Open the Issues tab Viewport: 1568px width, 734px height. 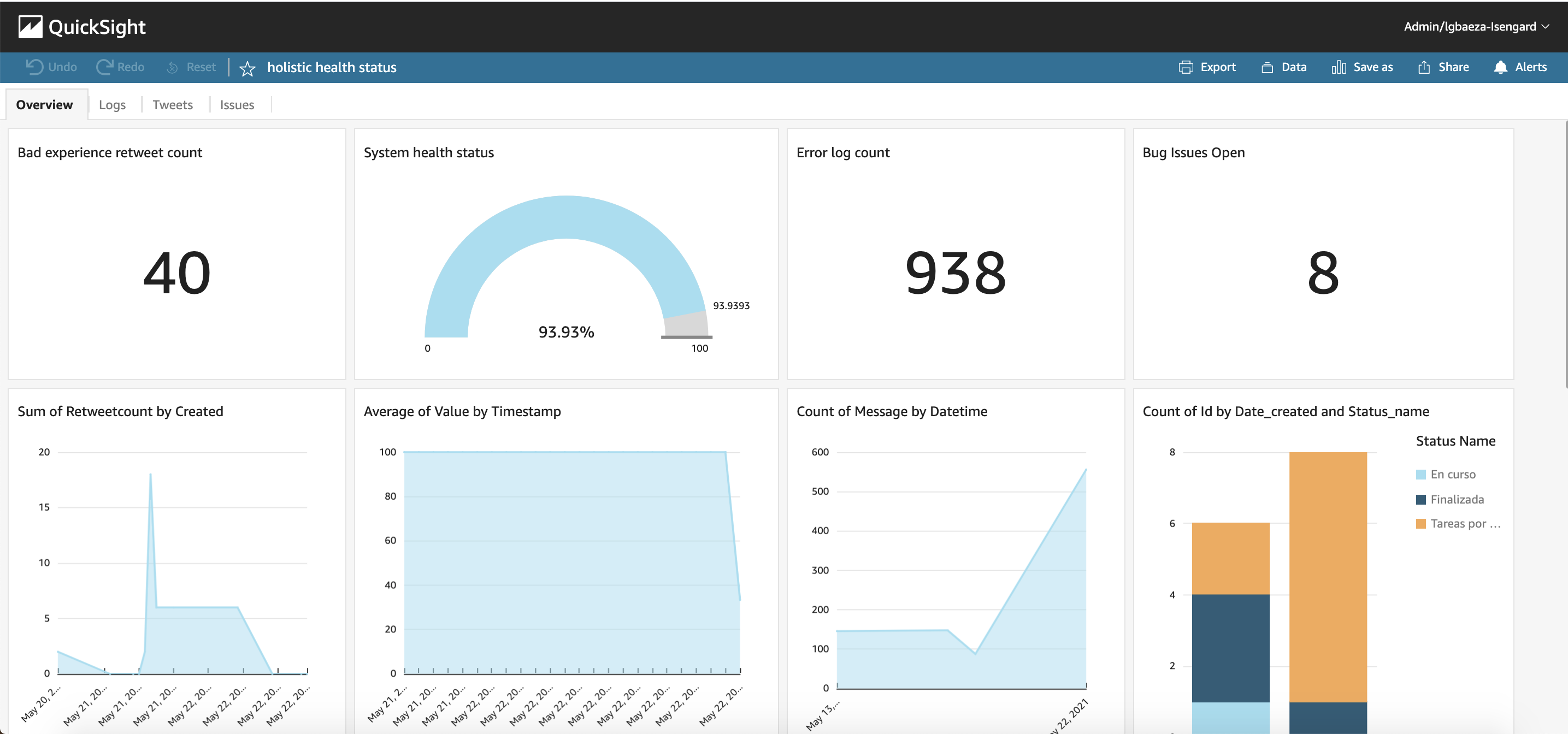[237, 105]
